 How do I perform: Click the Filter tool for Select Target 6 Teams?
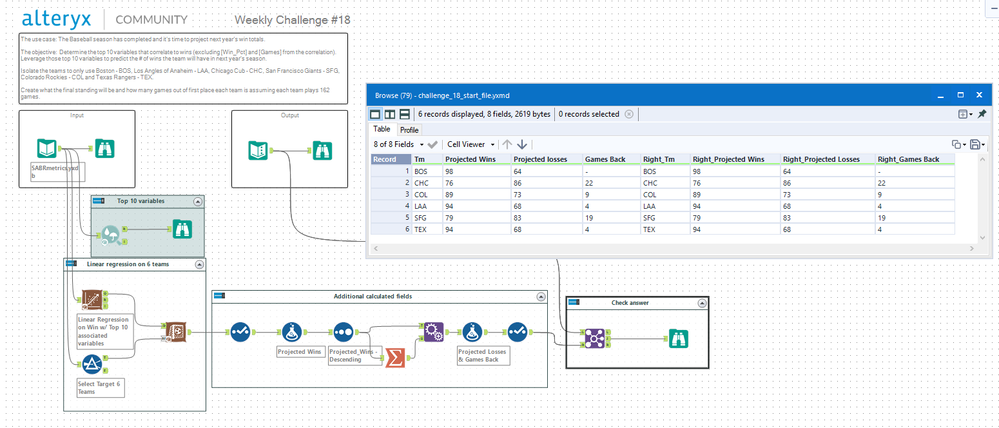(x=91, y=366)
